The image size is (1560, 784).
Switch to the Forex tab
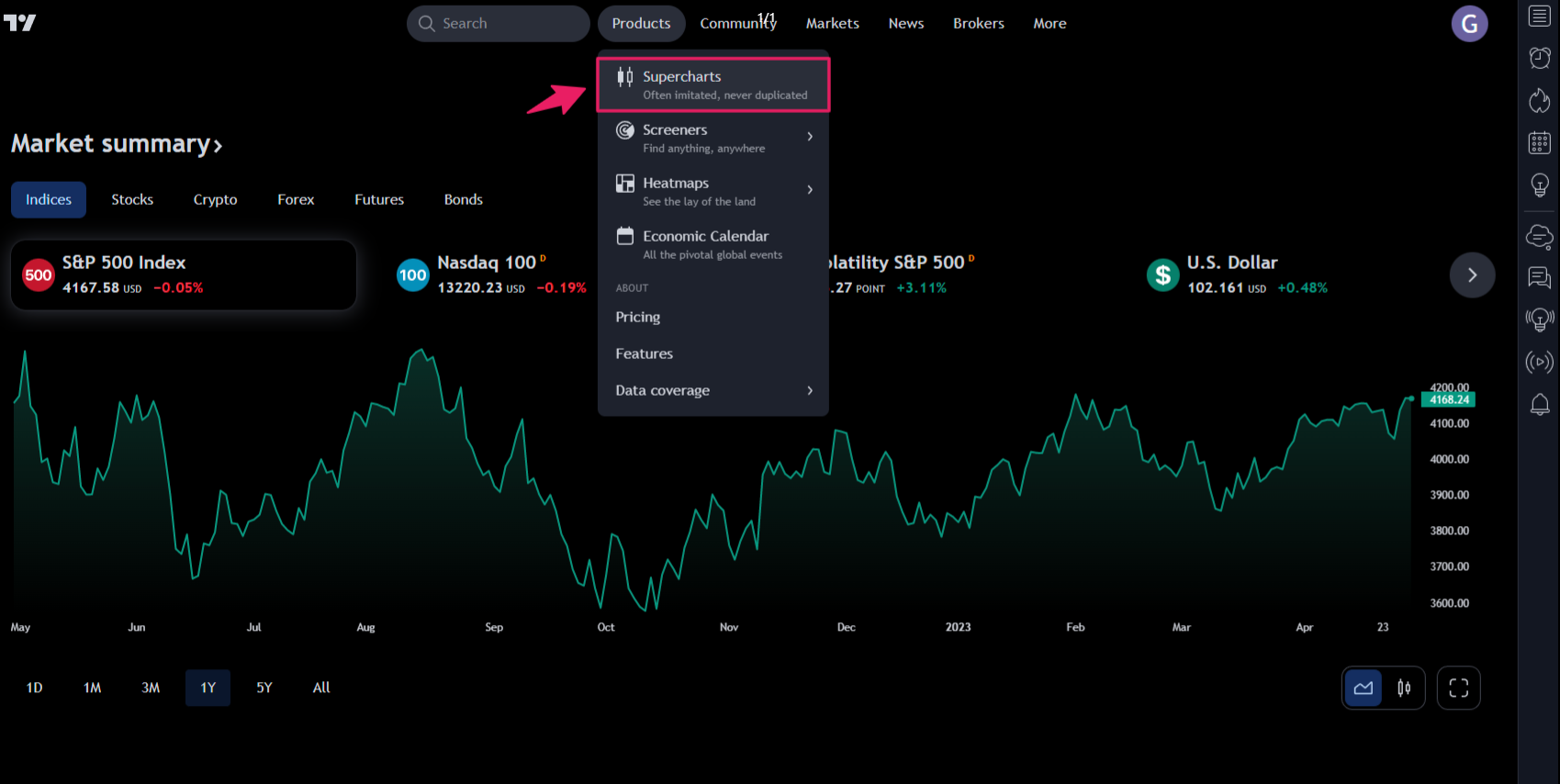(x=296, y=199)
